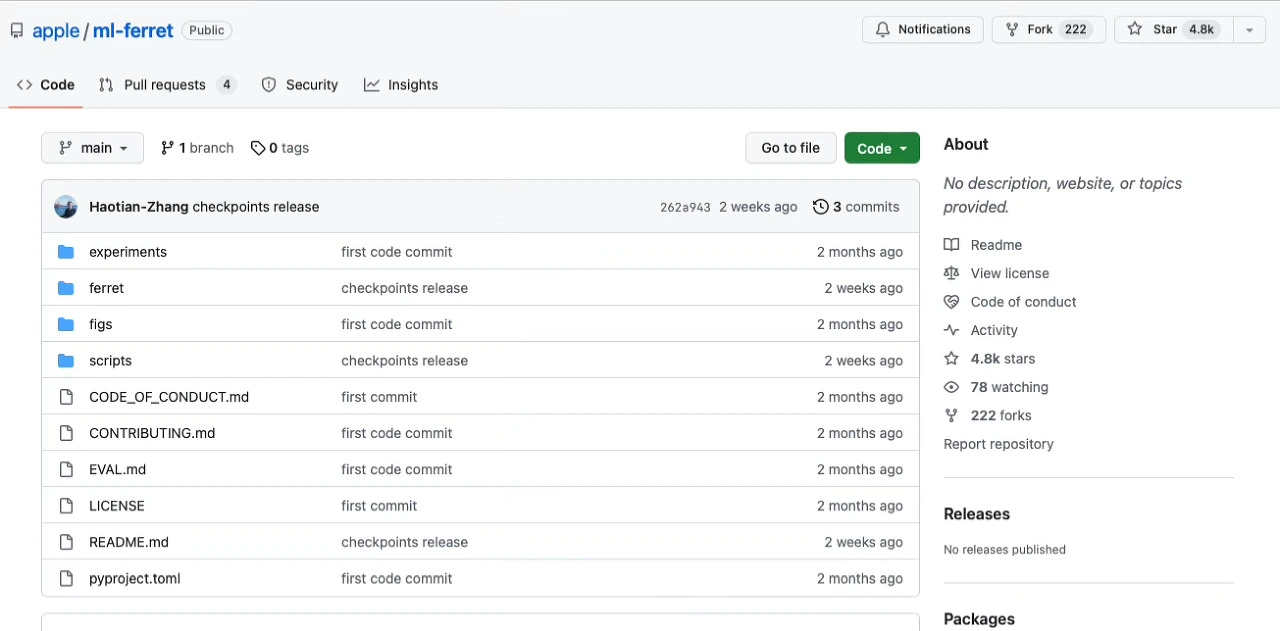Click the heart icon beside Code of conduct

click(952, 302)
